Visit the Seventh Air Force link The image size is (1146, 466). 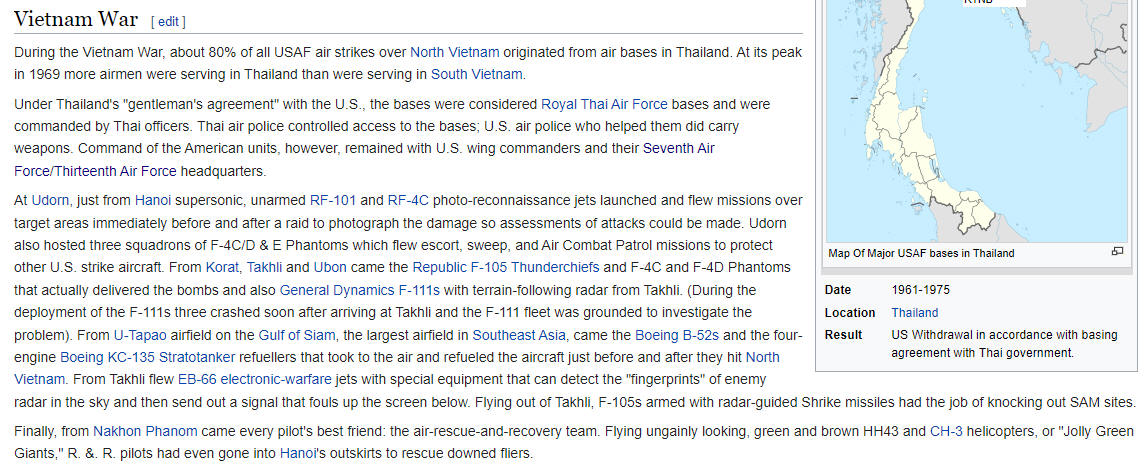(x=678, y=148)
